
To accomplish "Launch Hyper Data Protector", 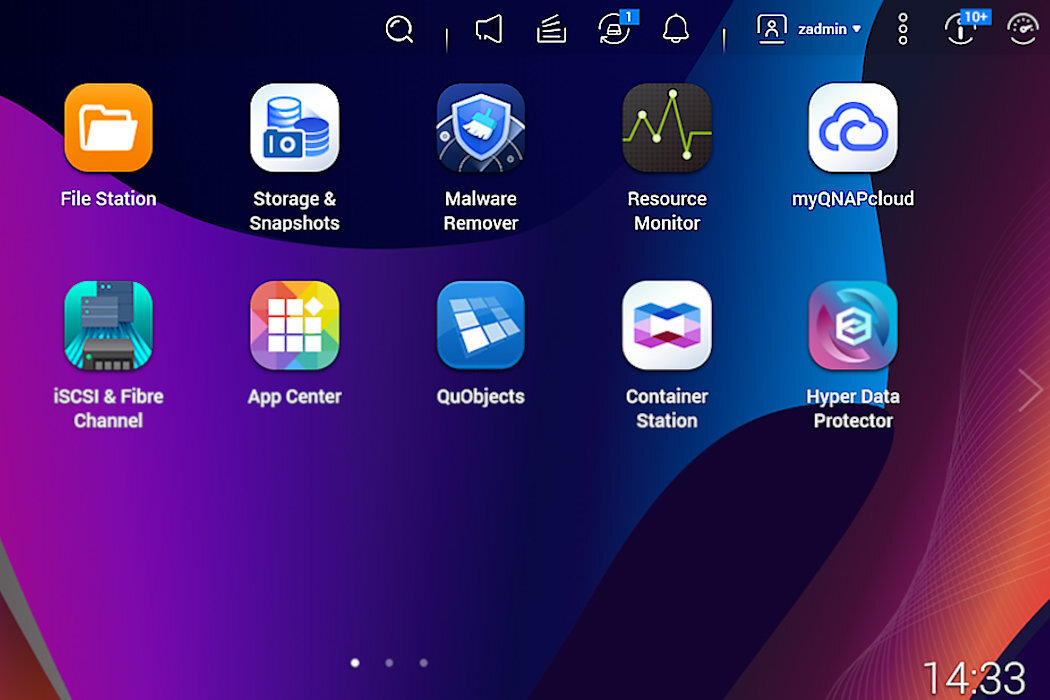I will point(853,325).
